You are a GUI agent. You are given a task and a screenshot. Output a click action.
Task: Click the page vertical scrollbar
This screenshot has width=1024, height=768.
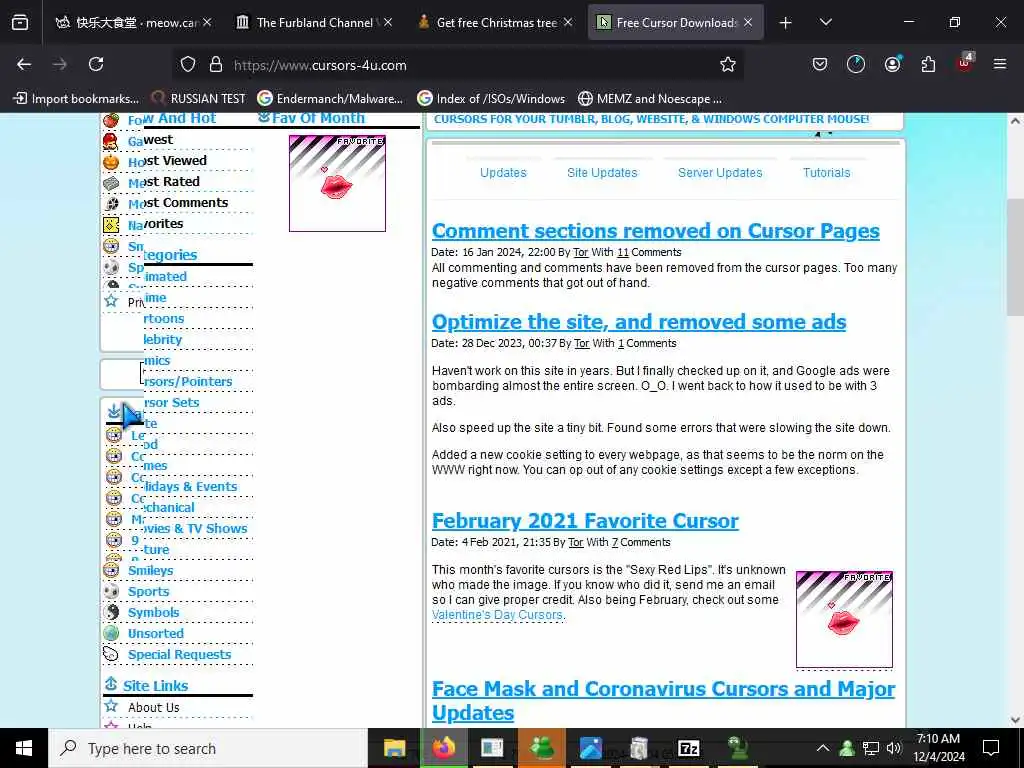tap(1015, 257)
